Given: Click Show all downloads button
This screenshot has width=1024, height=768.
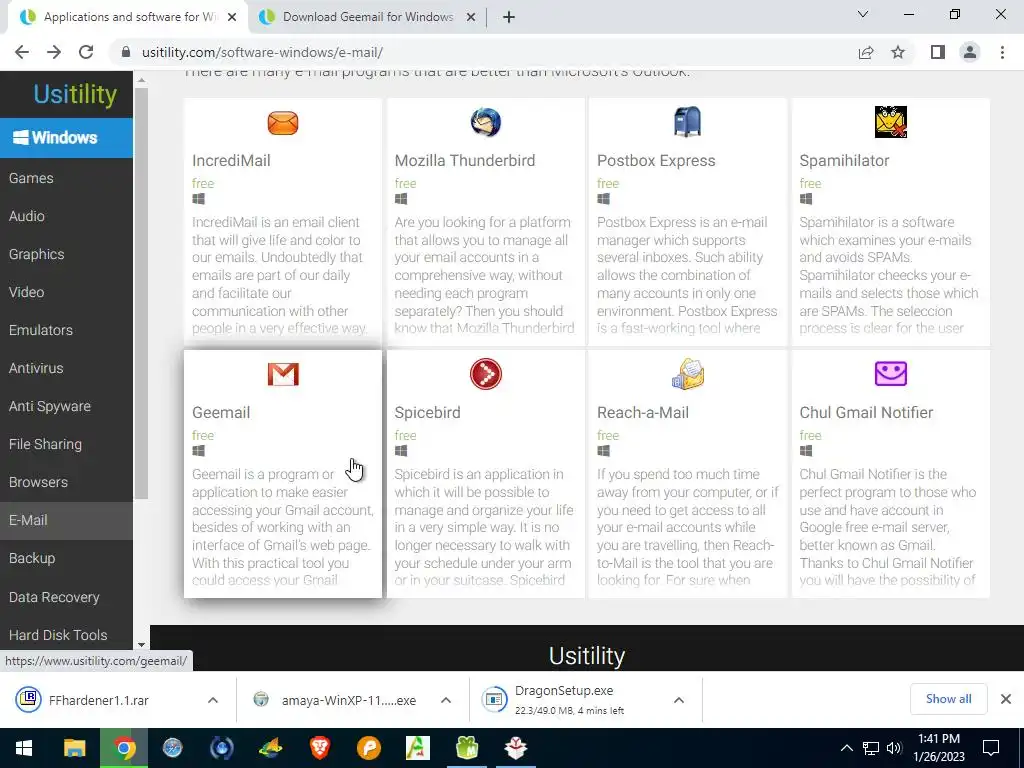Looking at the screenshot, I should pos(948,699).
